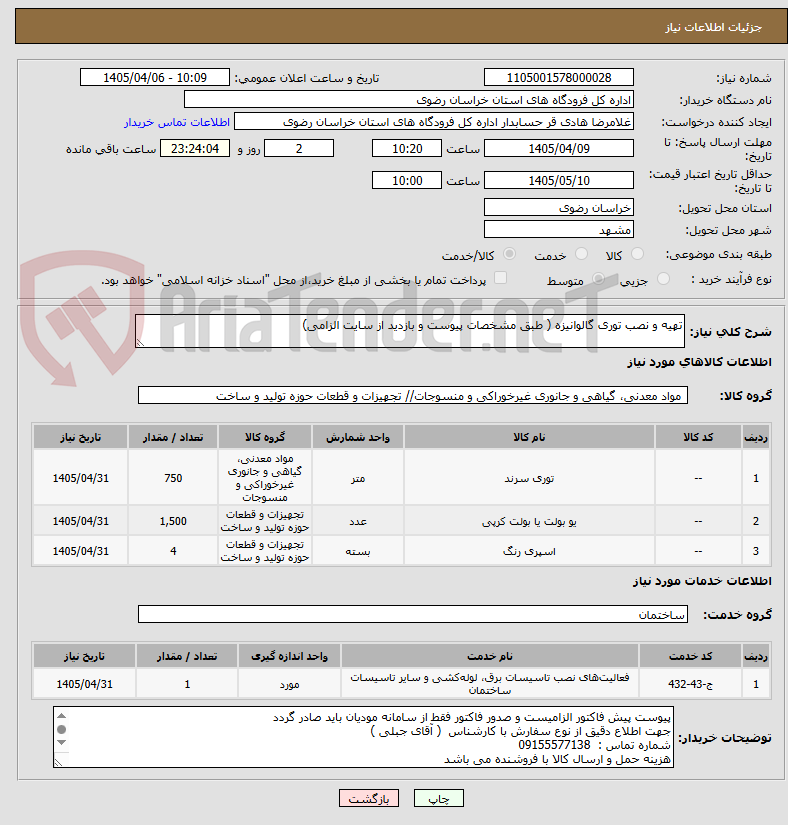Click the price validity date 1405/05/10
Image resolution: width=788 pixels, height=825 pixels.
pos(559,180)
